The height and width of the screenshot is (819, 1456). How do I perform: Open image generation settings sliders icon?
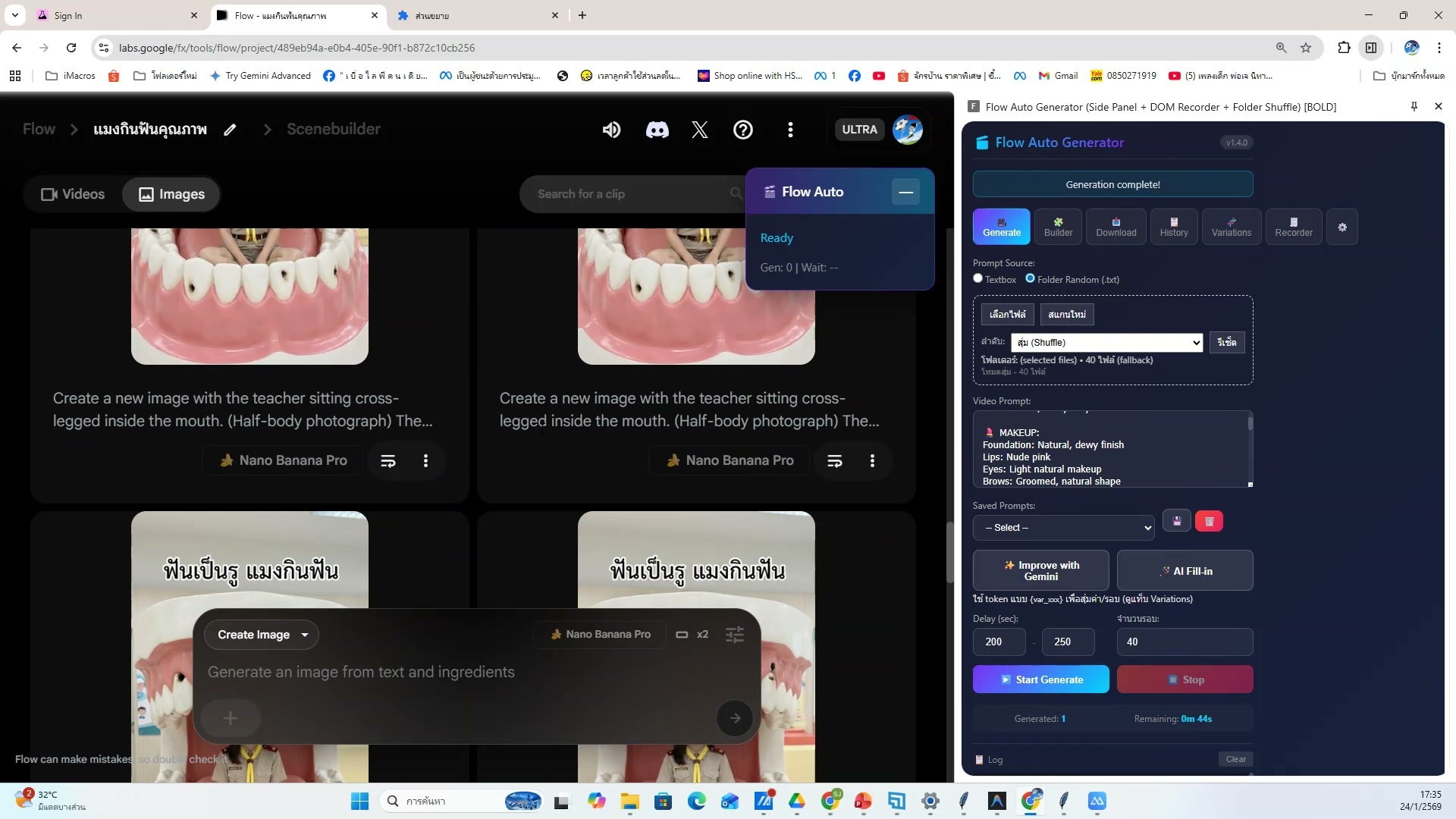click(734, 635)
